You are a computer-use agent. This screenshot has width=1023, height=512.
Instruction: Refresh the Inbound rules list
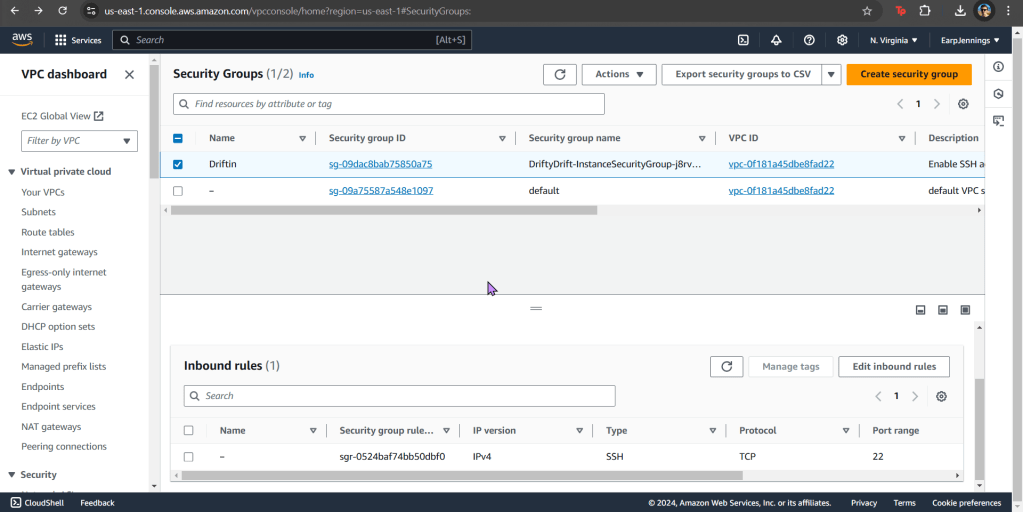[726, 367]
